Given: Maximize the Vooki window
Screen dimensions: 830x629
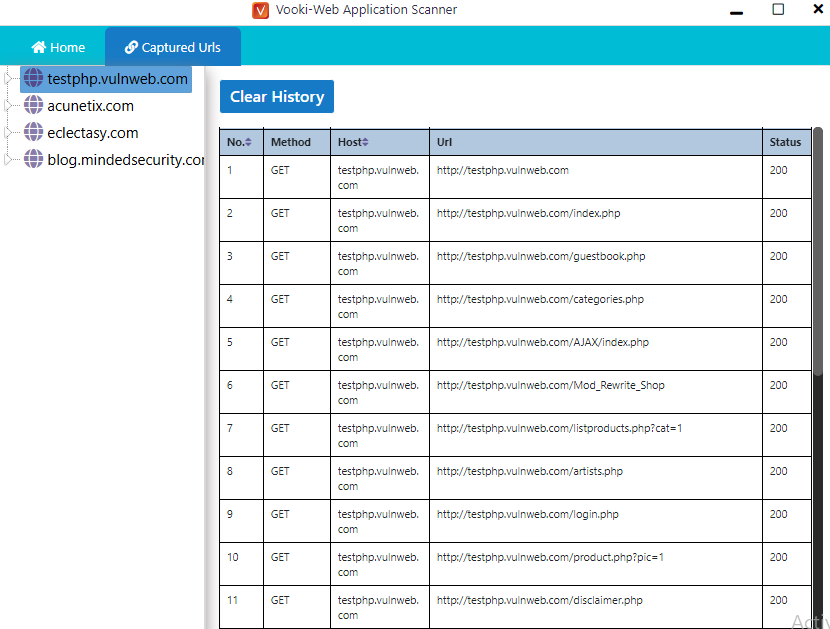Looking at the screenshot, I should tap(778, 9).
